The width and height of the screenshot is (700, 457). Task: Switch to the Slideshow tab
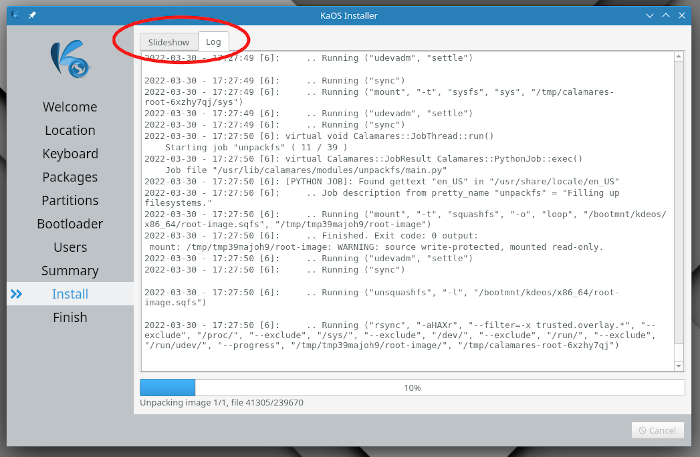coord(169,42)
